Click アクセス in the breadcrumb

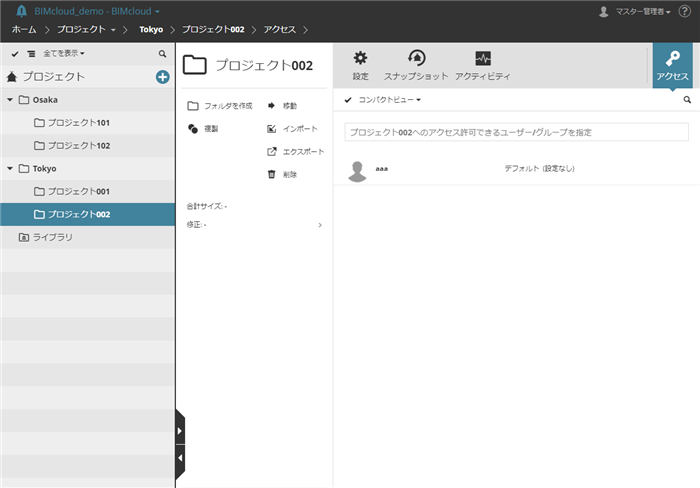(279, 29)
